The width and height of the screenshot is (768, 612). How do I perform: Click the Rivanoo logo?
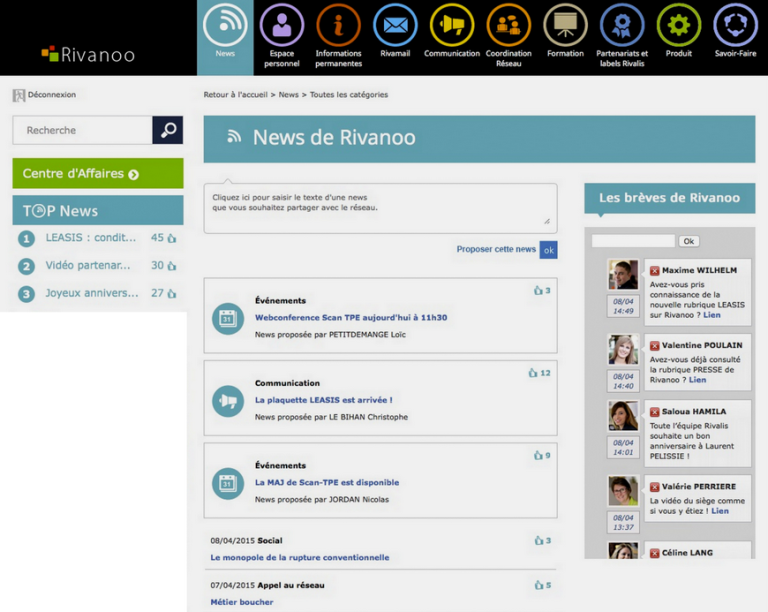88,54
